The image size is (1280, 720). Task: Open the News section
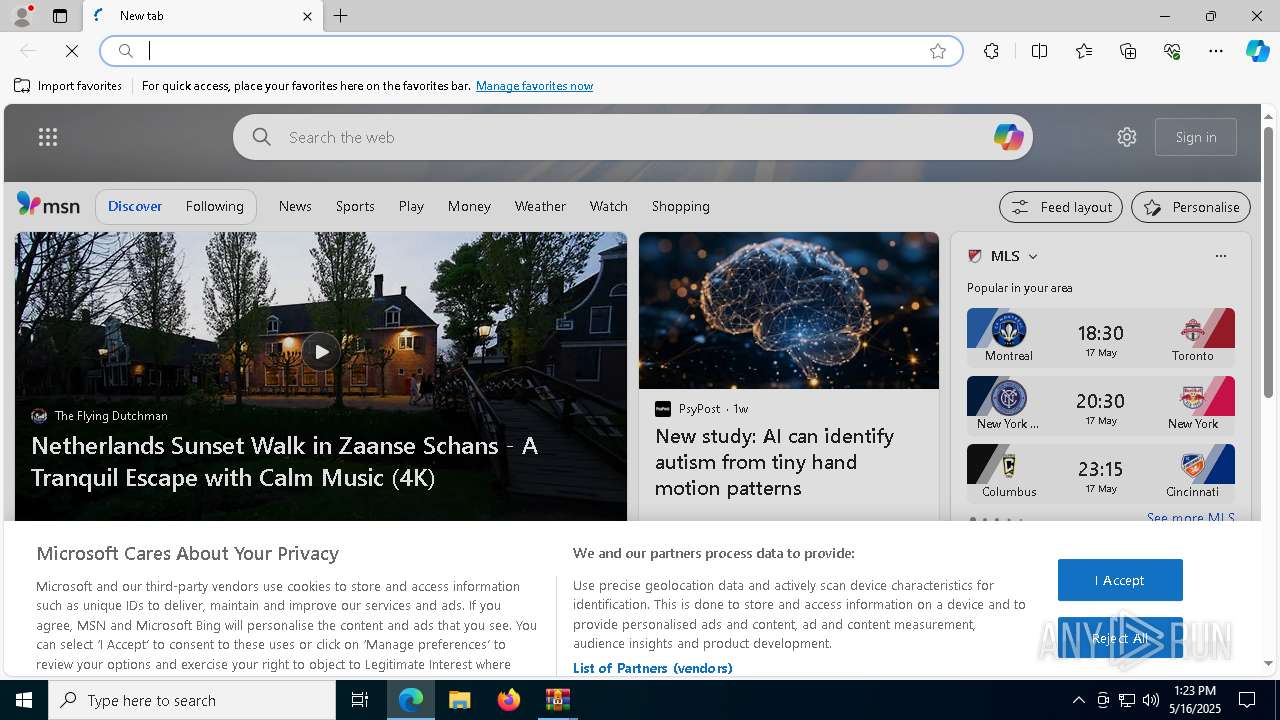click(295, 206)
